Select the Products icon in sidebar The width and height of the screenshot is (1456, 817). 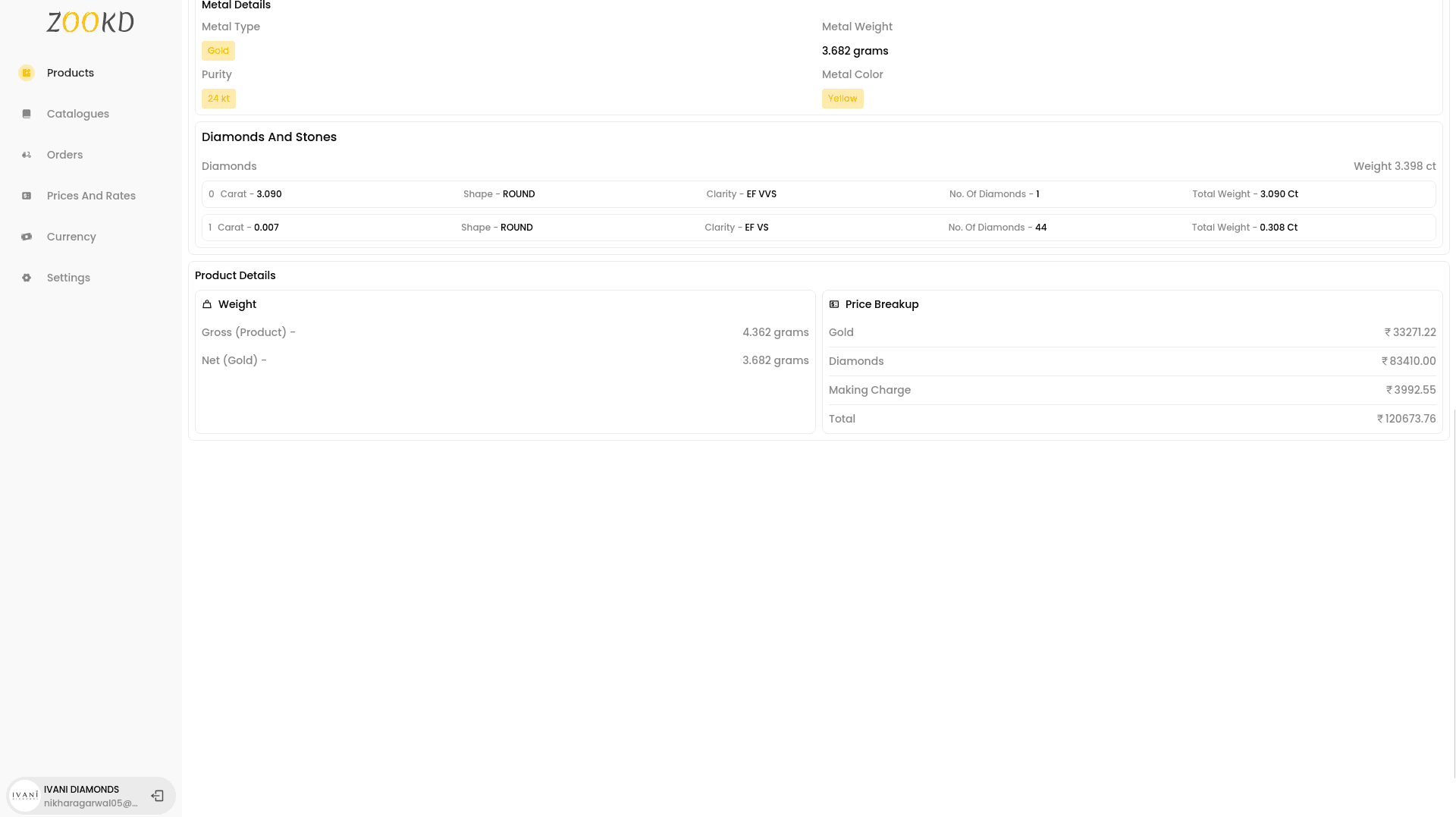click(27, 73)
